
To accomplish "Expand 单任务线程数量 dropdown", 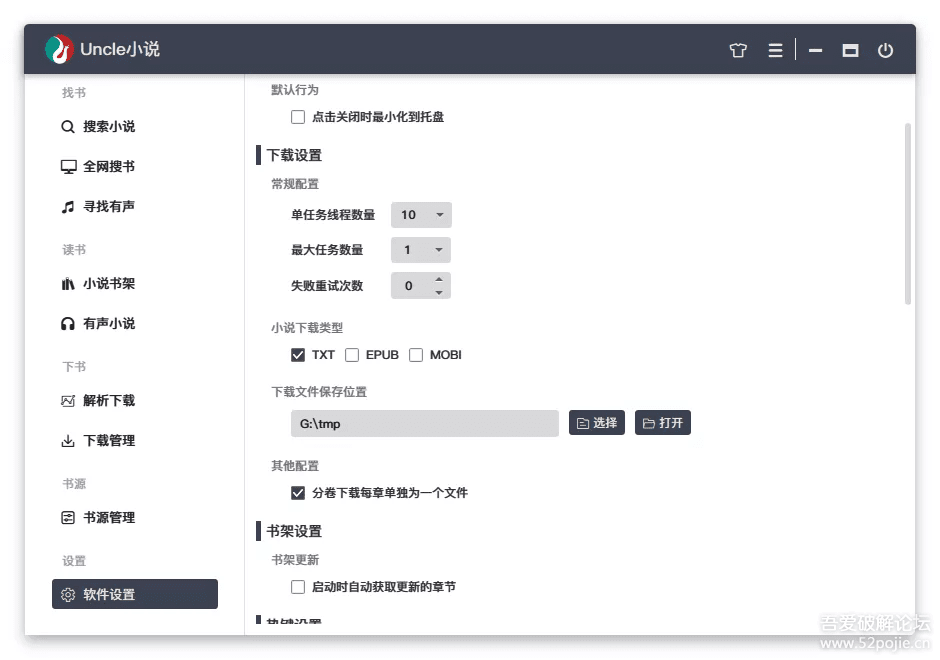I will (421, 215).
